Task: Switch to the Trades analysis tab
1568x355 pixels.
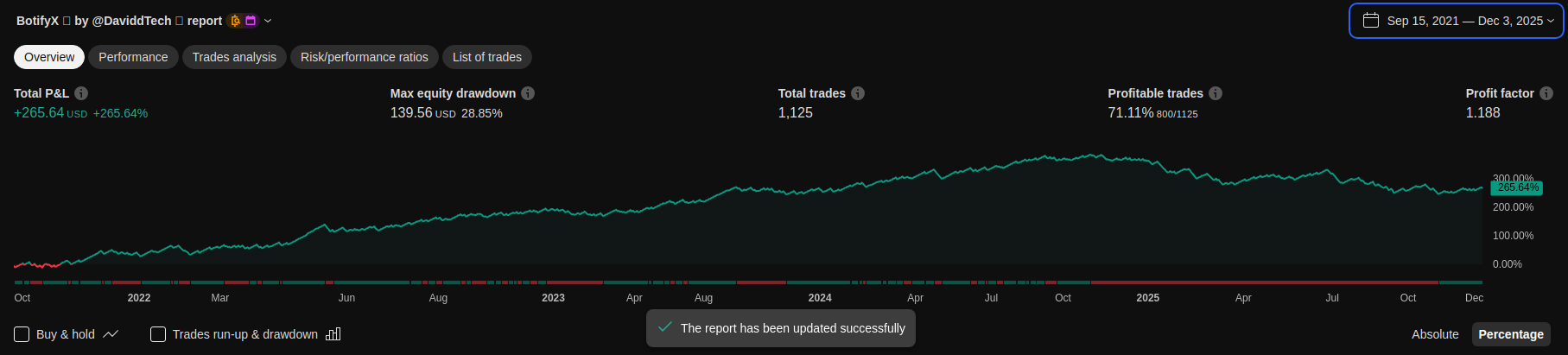Action: click(234, 57)
